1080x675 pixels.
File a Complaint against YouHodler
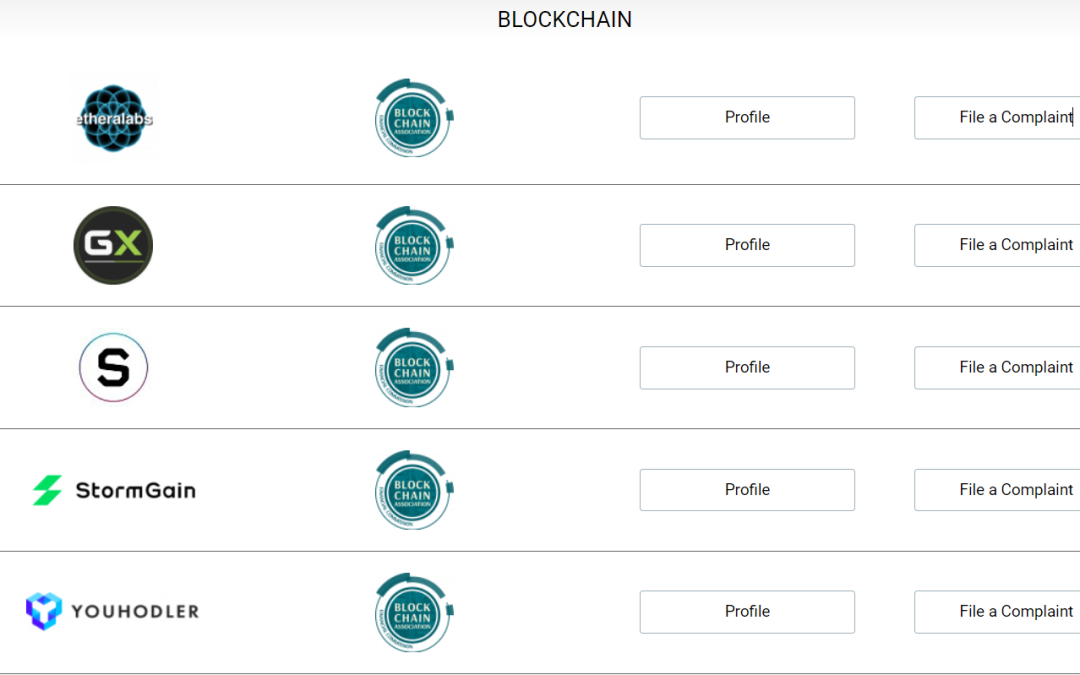pyautogui.click(x=997, y=612)
